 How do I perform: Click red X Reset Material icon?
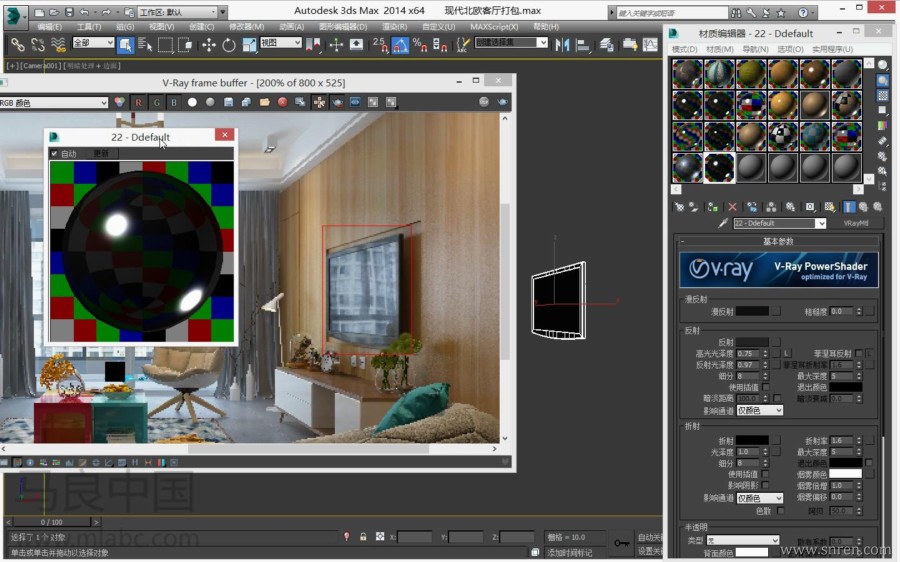pos(732,207)
